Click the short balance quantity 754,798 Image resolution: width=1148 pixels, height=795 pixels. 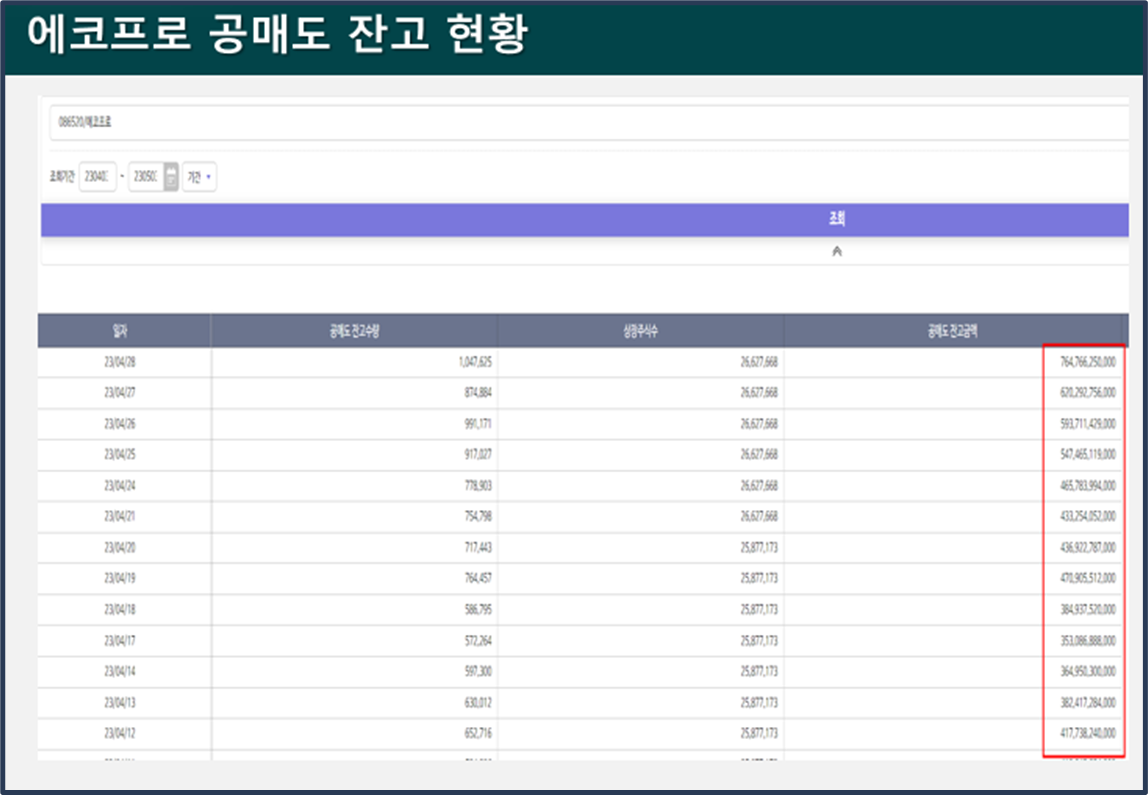click(478, 516)
